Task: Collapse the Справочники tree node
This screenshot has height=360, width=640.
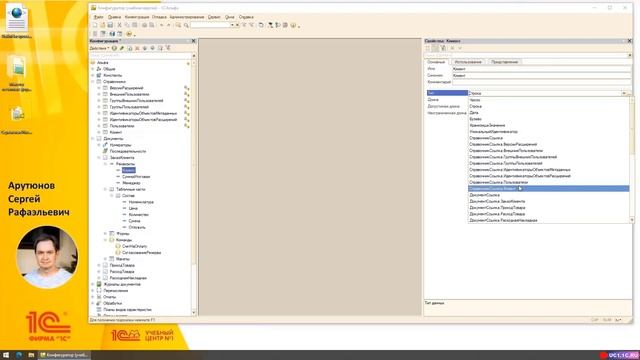Action: click(93, 82)
